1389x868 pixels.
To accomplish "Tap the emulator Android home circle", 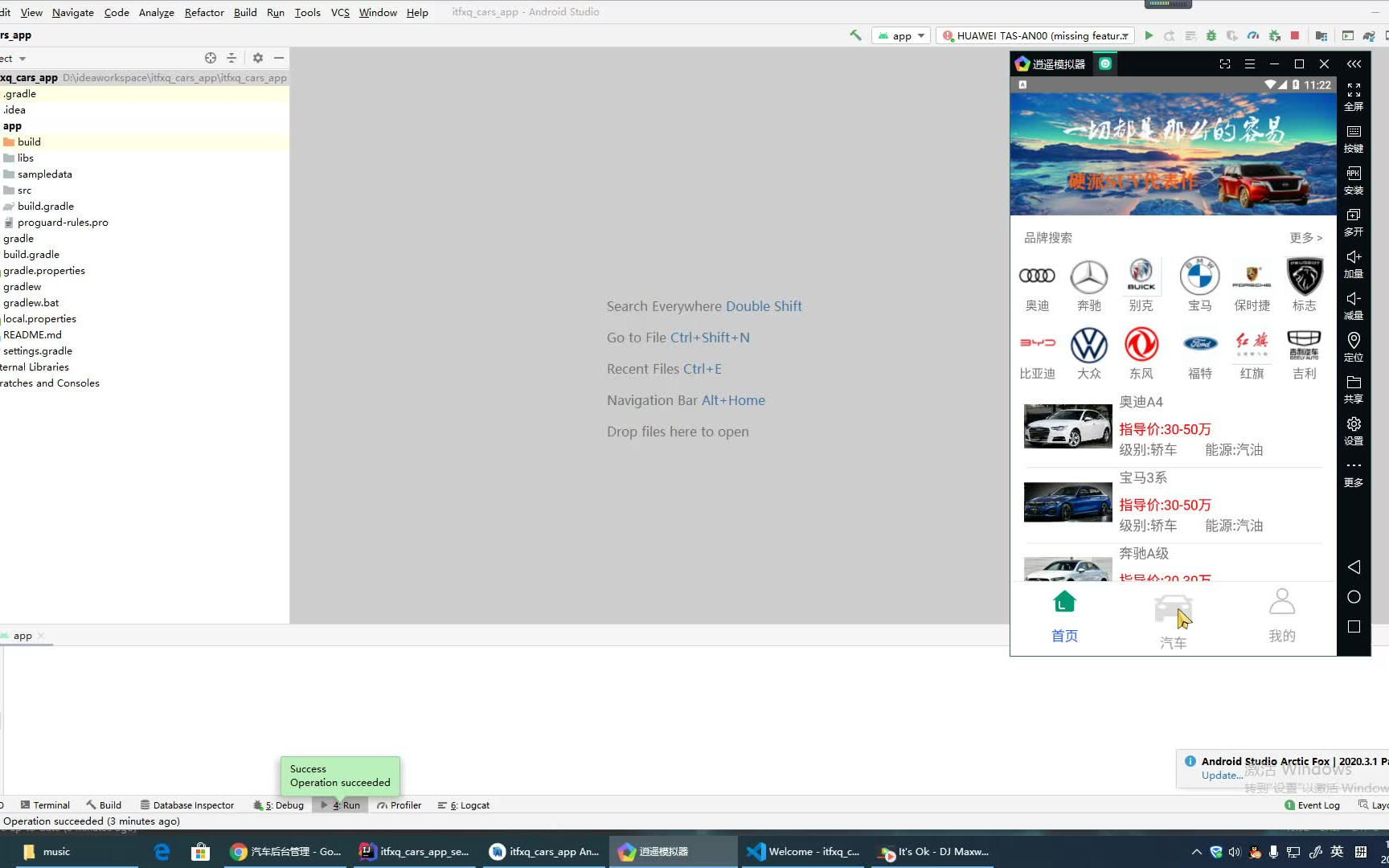I will [1354, 596].
